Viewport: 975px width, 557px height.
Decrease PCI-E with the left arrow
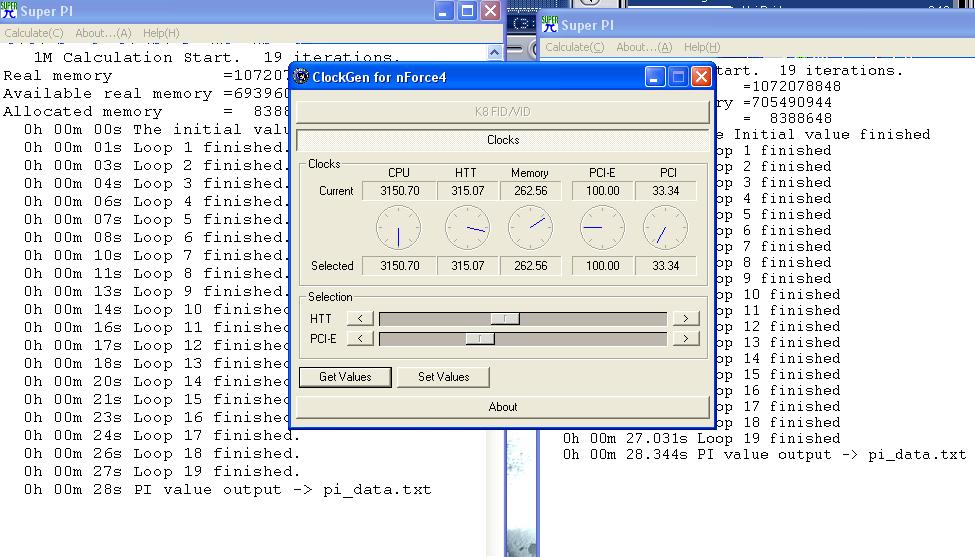[x=360, y=339]
